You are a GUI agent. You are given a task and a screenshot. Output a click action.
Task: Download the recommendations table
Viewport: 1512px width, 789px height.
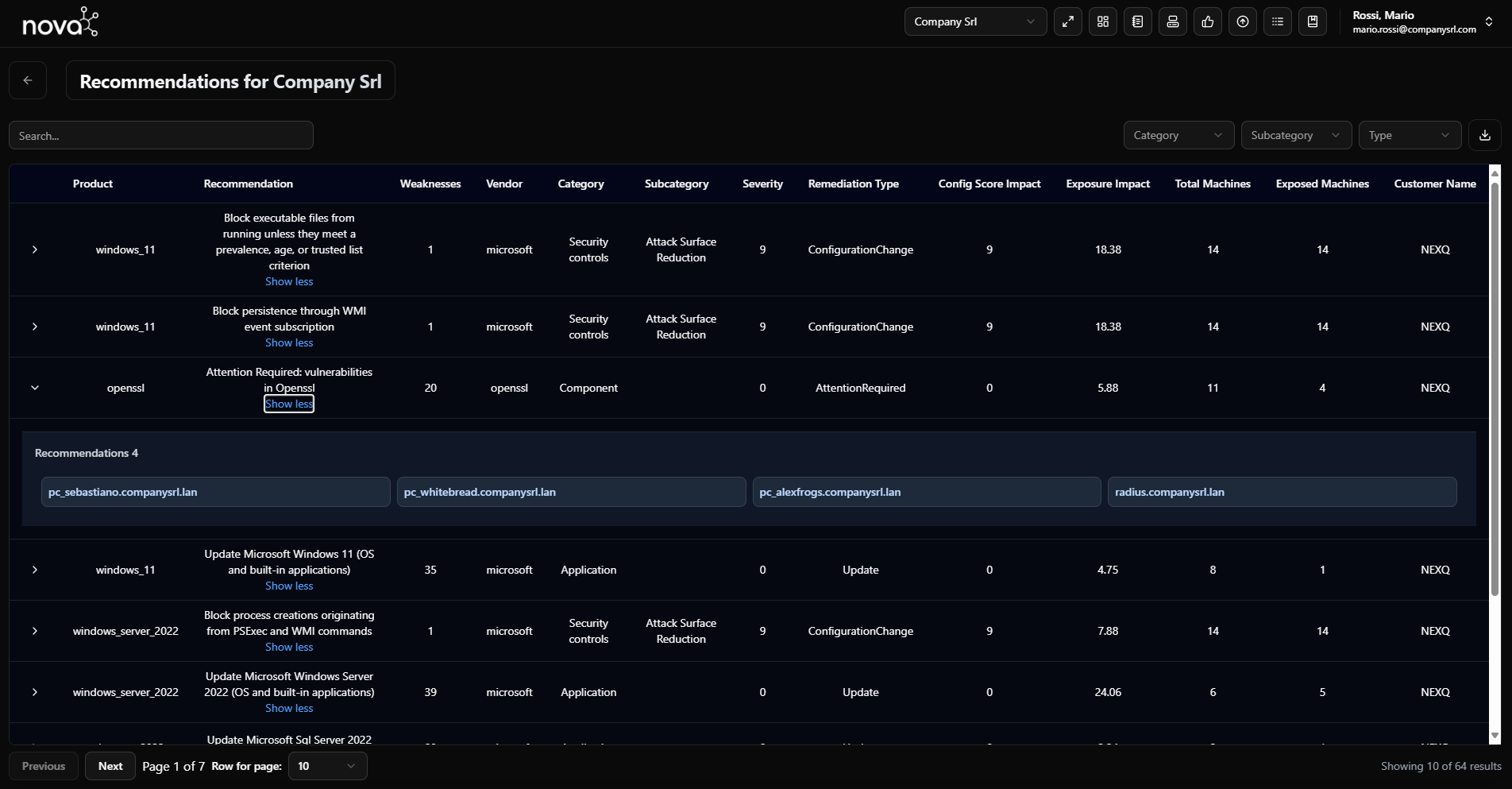click(x=1484, y=135)
